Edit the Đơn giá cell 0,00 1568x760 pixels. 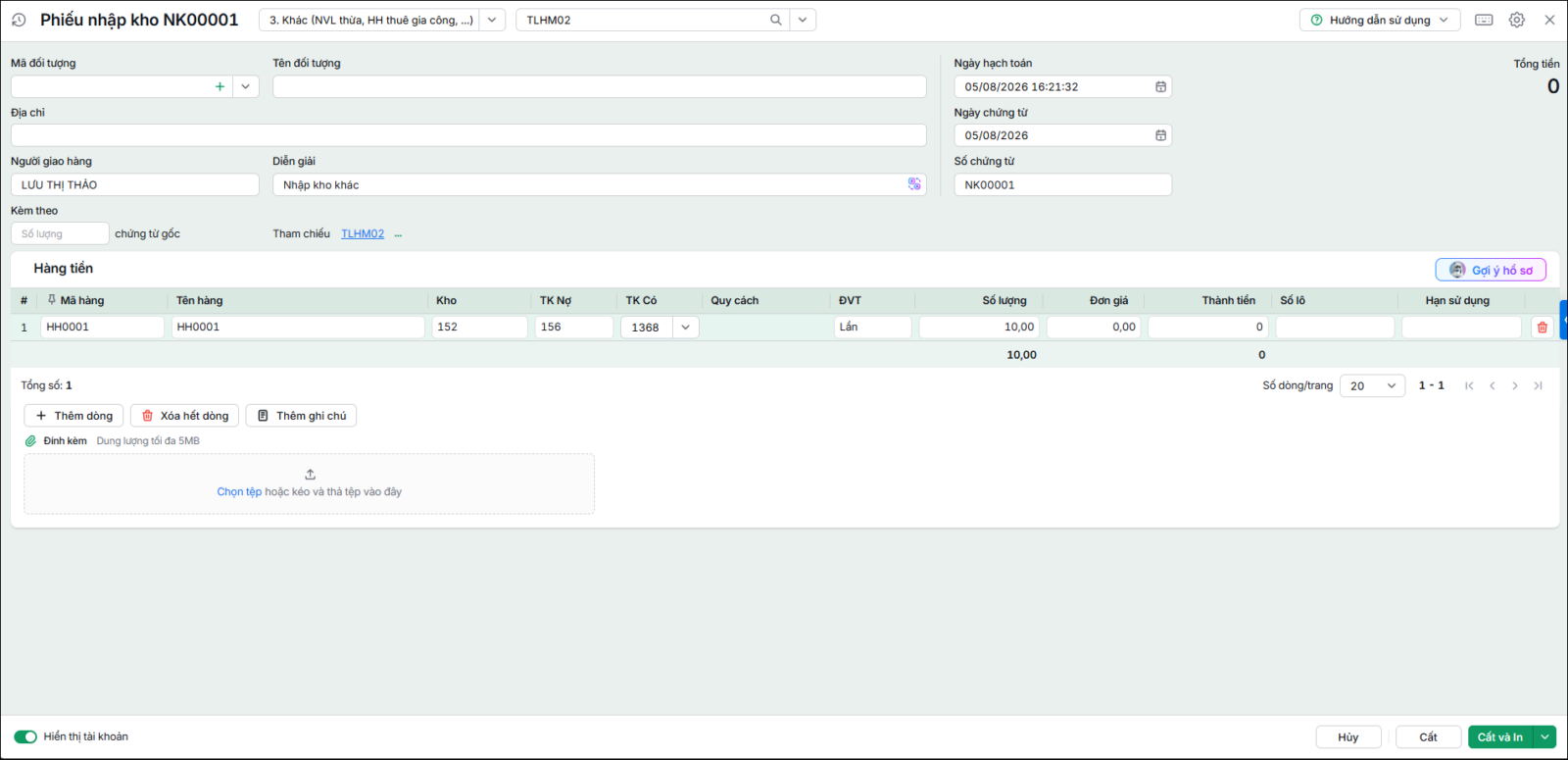[1094, 328]
